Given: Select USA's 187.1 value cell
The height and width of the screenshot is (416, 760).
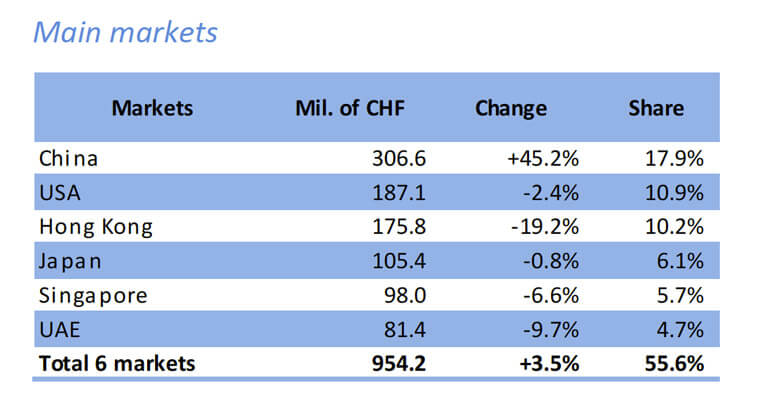Looking at the screenshot, I should click(396, 192).
